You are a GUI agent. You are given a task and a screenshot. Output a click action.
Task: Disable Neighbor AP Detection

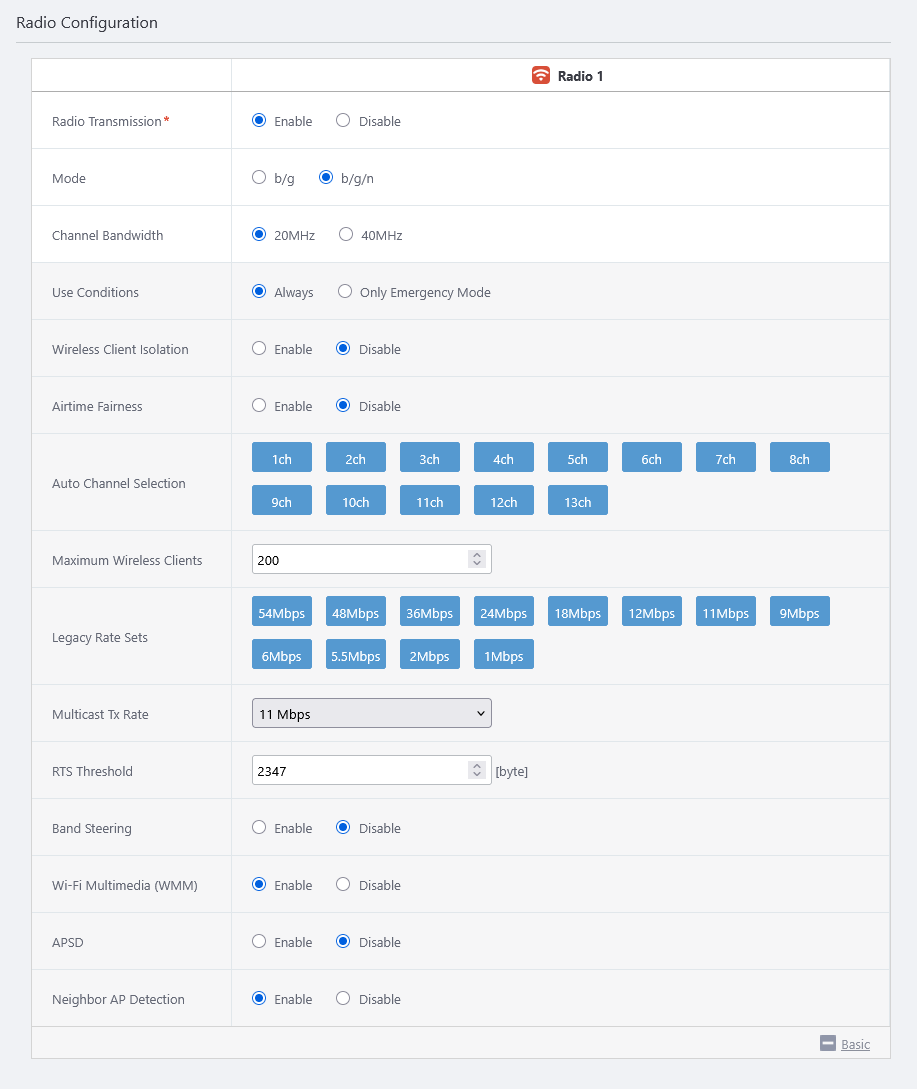343,999
